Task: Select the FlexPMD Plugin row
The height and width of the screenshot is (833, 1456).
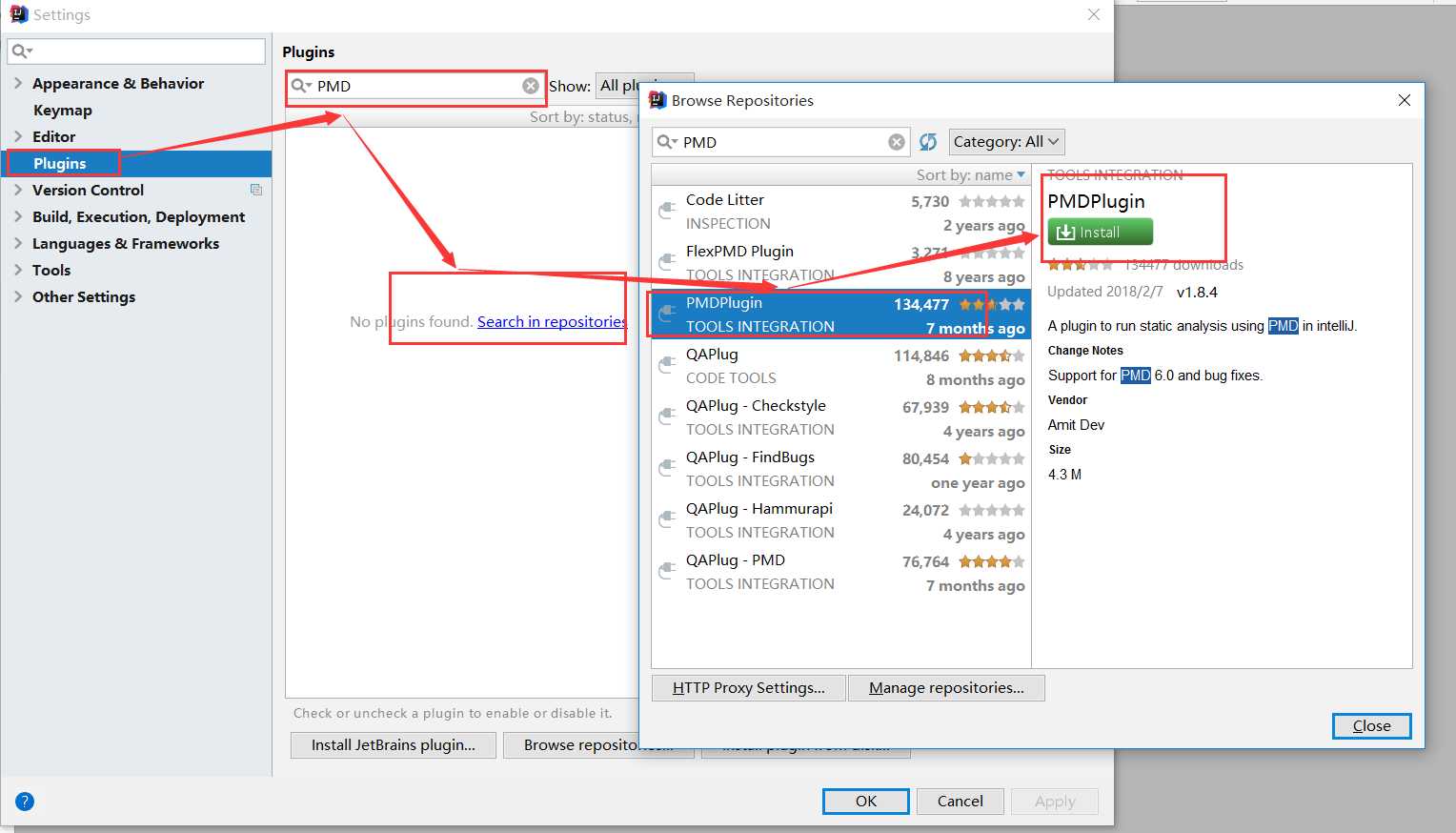Action: click(840, 263)
